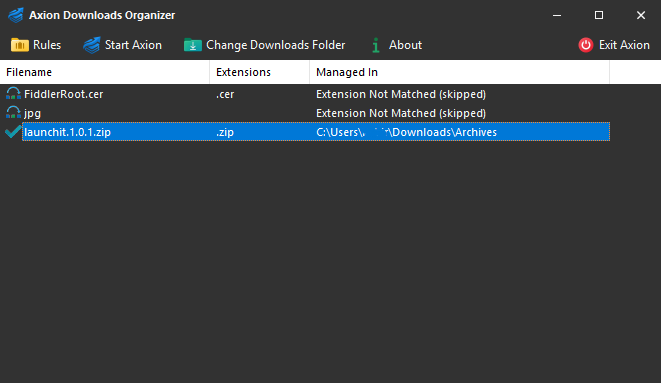Viewport: 661px width, 383px height.
Task: Click the Axion app logo in title bar
Action: pos(16,15)
